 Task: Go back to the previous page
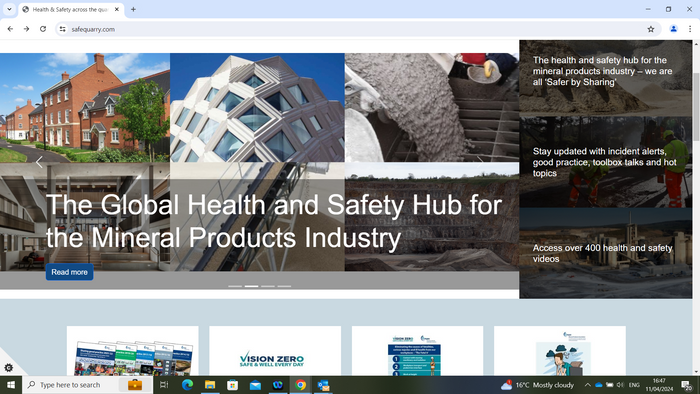point(10,29)
